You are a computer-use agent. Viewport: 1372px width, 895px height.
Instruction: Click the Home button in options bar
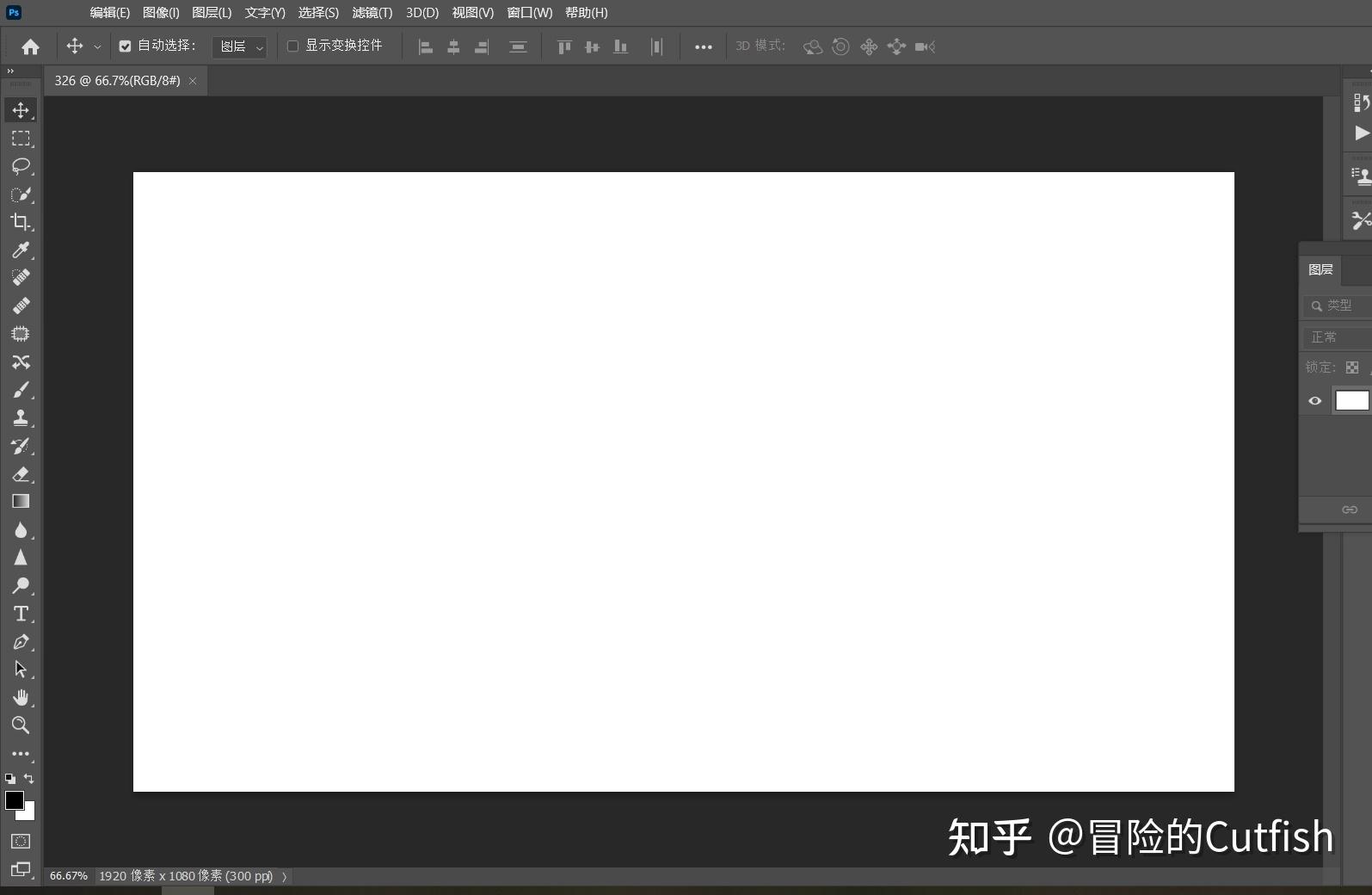30,46
